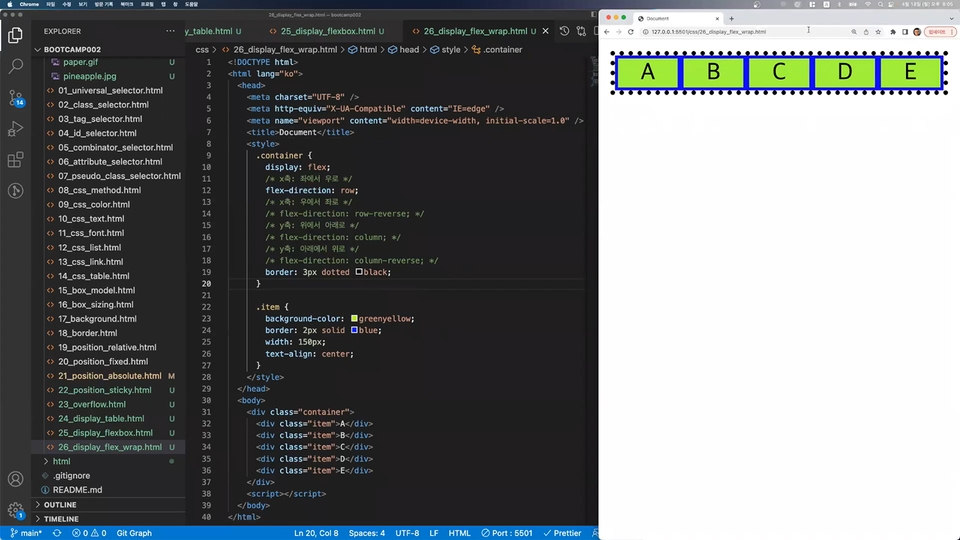960x540 pixels.
Task: Open timeline history icon in editor toolbar
Action: point(564,31)
